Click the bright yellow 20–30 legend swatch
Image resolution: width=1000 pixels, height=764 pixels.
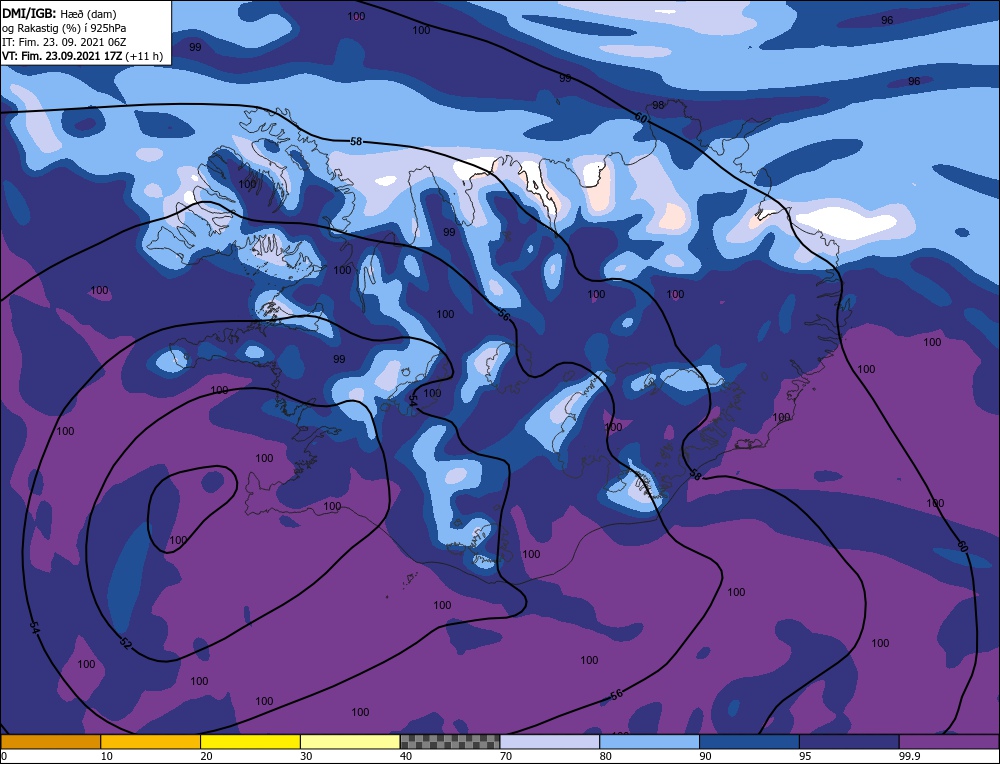[x=250, y=741]
